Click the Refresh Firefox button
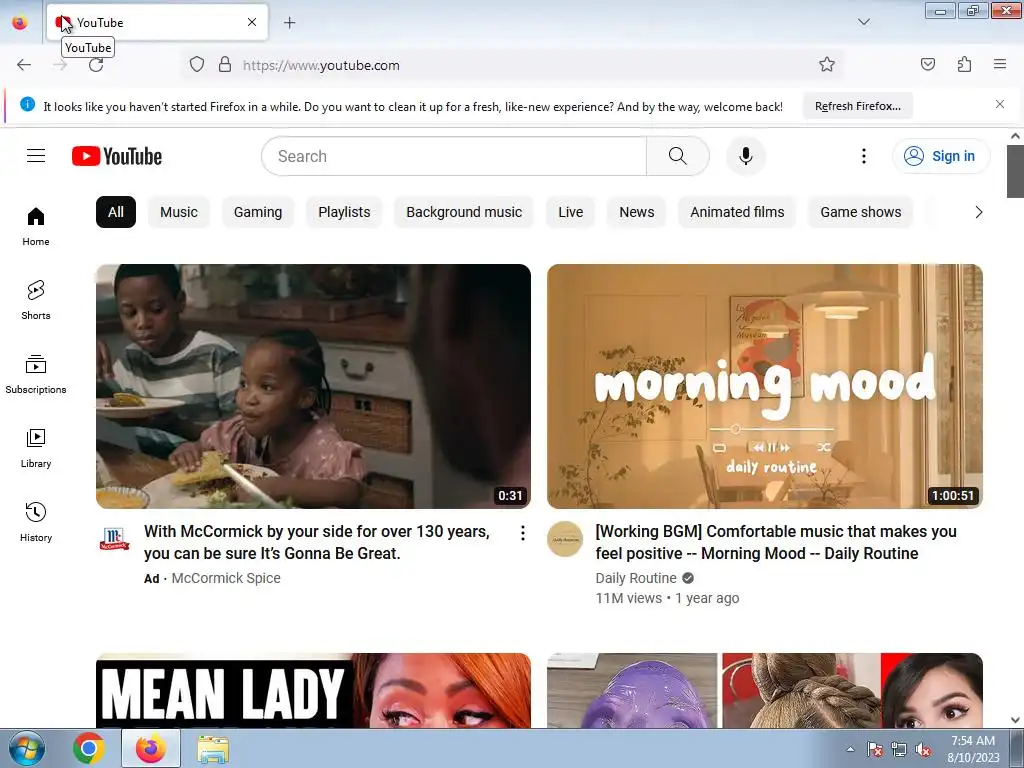Image resolution: width=1024 pixels, height=768 pixels. pyautogui.click(x=857, y=106)
